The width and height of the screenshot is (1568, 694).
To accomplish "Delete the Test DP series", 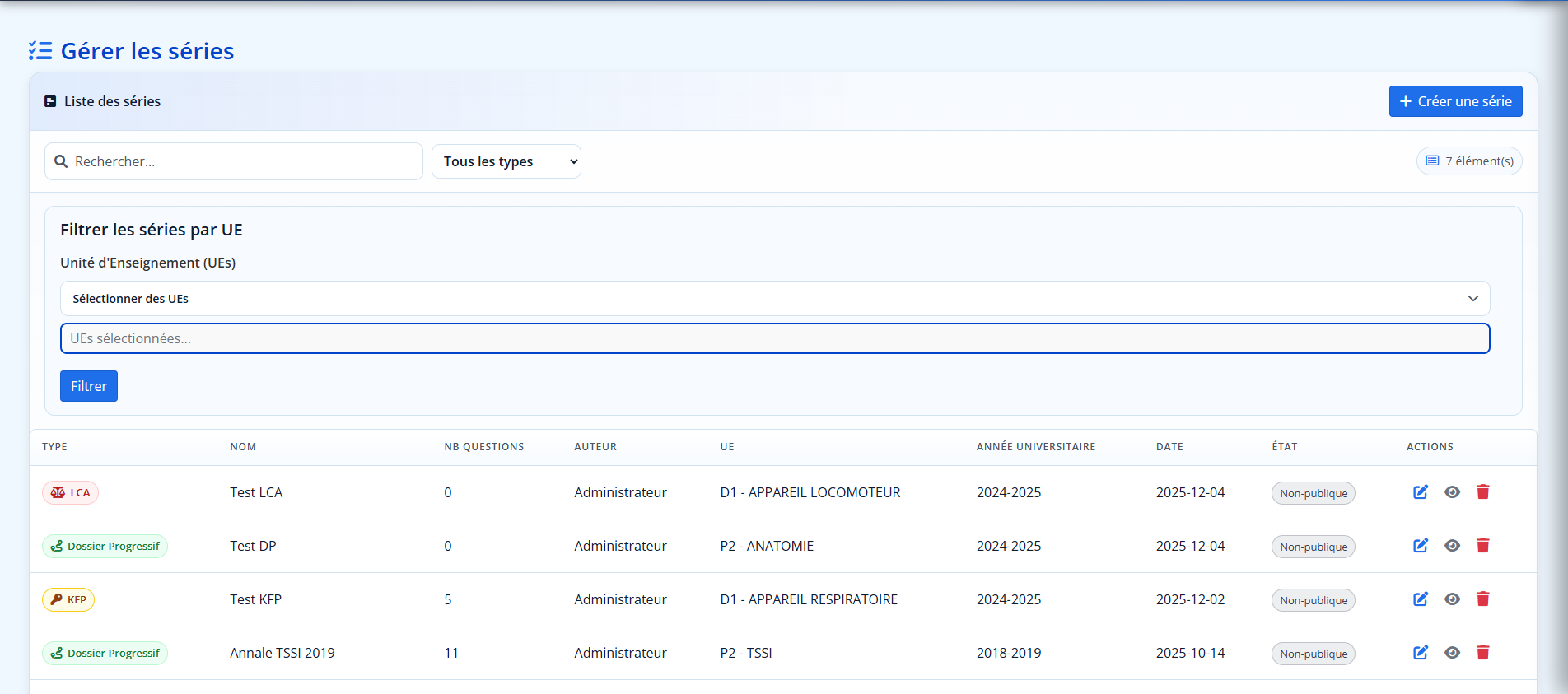I will [1482, 546].
